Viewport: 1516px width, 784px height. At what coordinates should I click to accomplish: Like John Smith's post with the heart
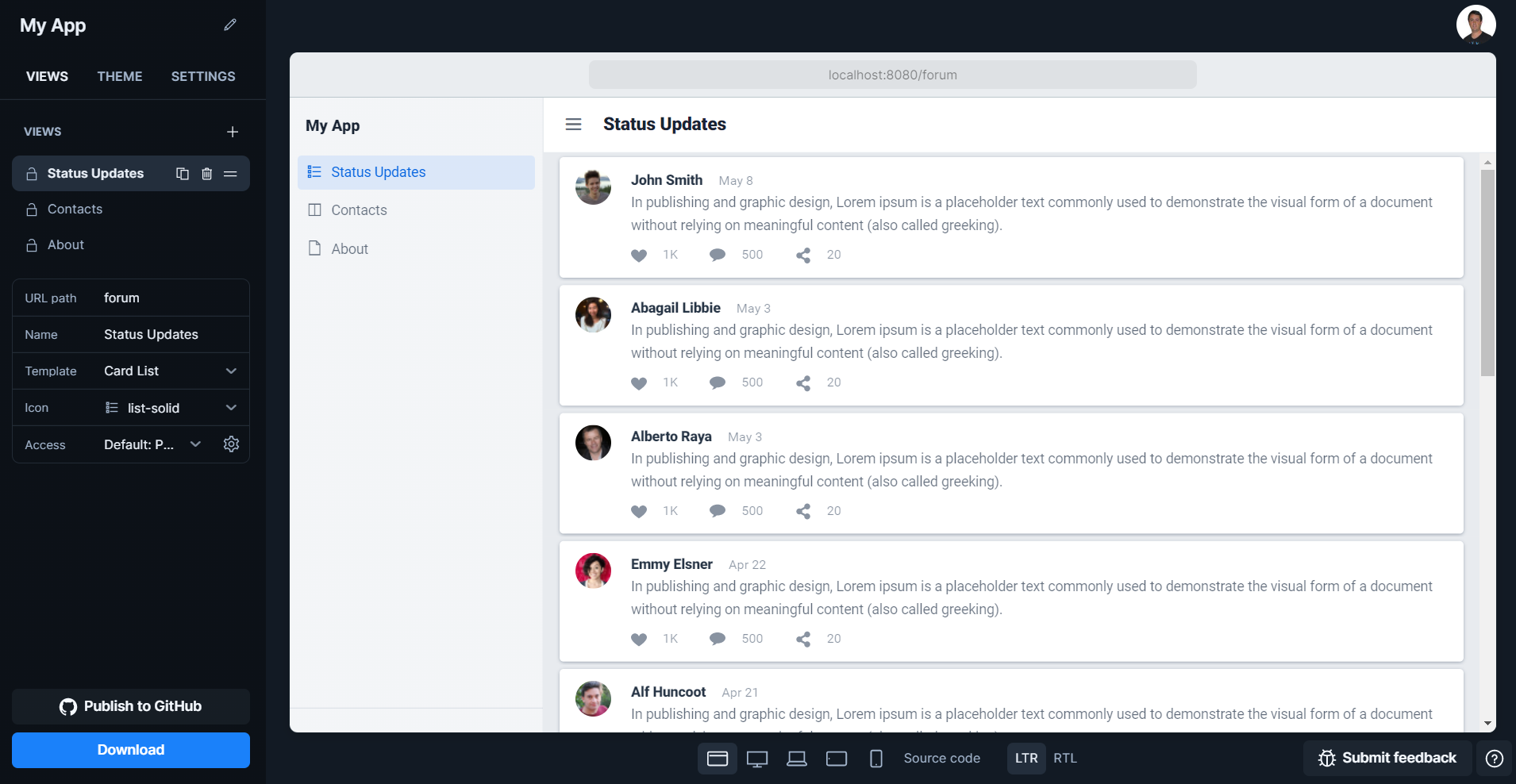638,255
